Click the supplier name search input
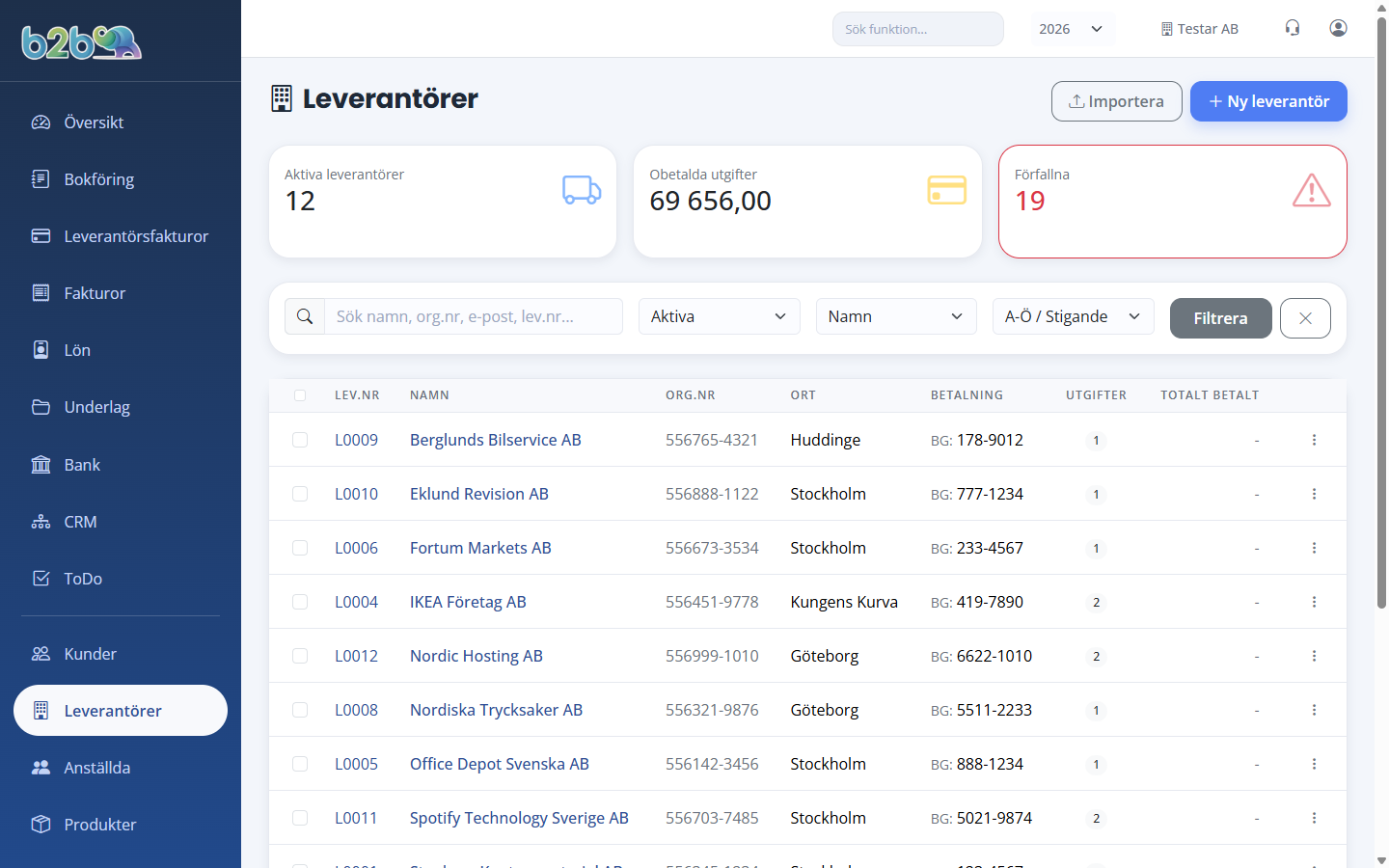 tap(474, 316)
